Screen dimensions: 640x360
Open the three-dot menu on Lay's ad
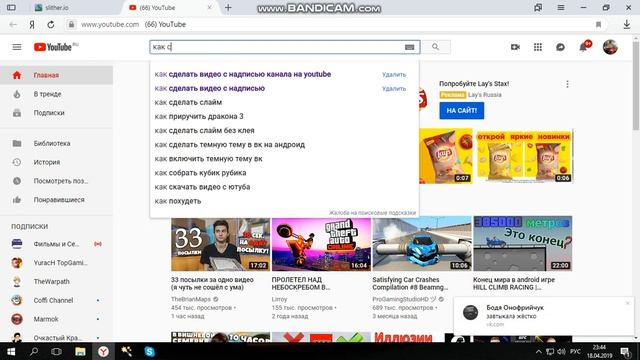click(x=567, y=84)
